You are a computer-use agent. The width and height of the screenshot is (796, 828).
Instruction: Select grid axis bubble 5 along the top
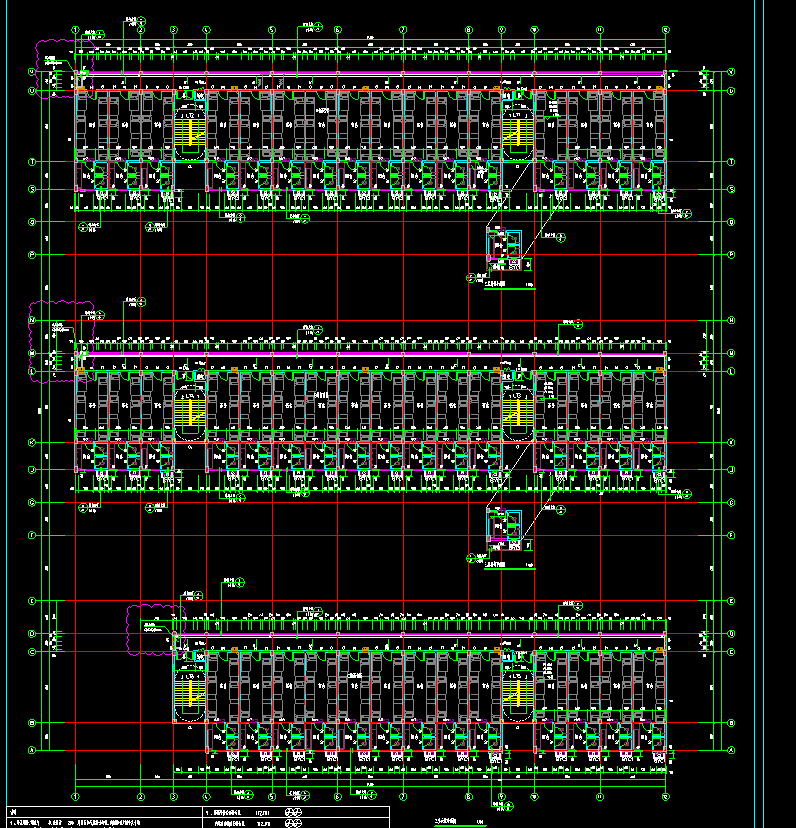tap(272, 30)
